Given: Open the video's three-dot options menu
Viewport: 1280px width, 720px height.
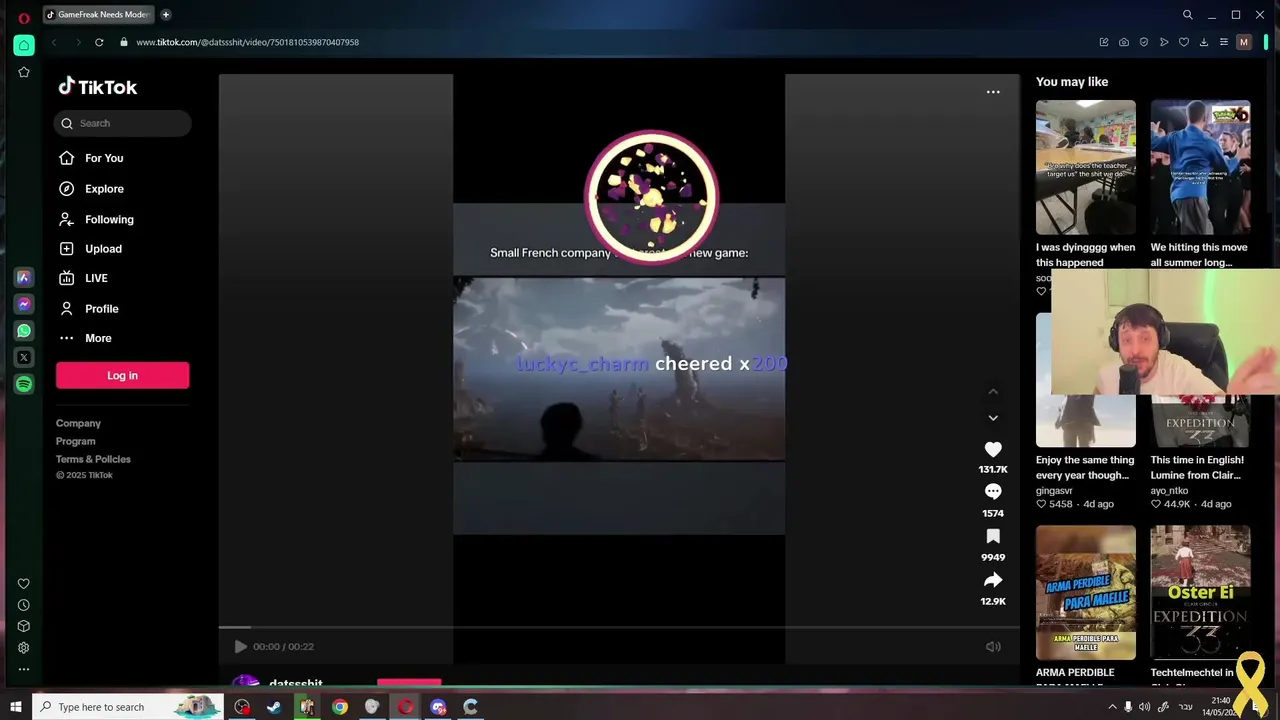Looking at the screenshot, I should point(993,92).
